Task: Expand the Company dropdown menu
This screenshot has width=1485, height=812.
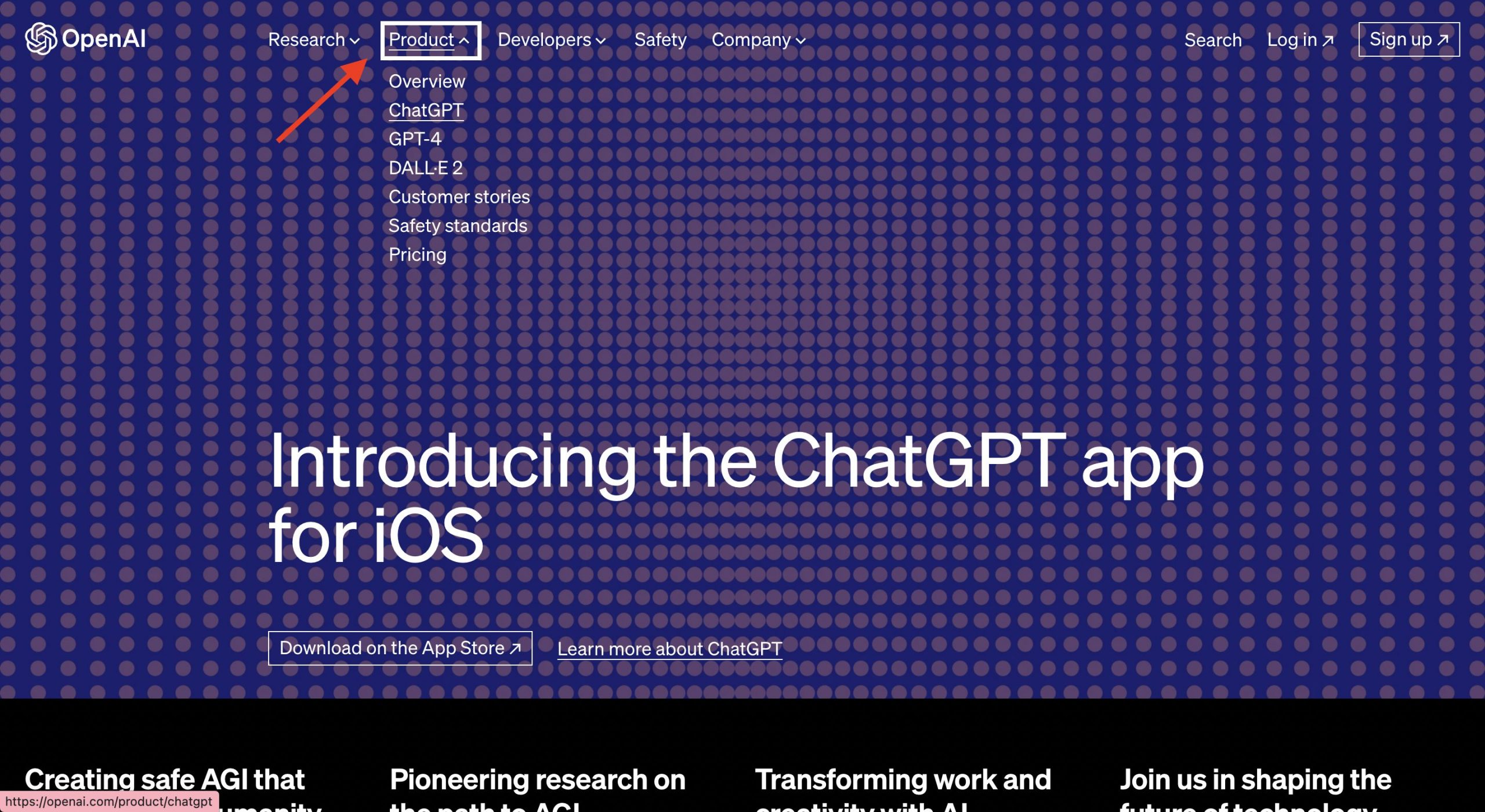Action: (757, 39)
